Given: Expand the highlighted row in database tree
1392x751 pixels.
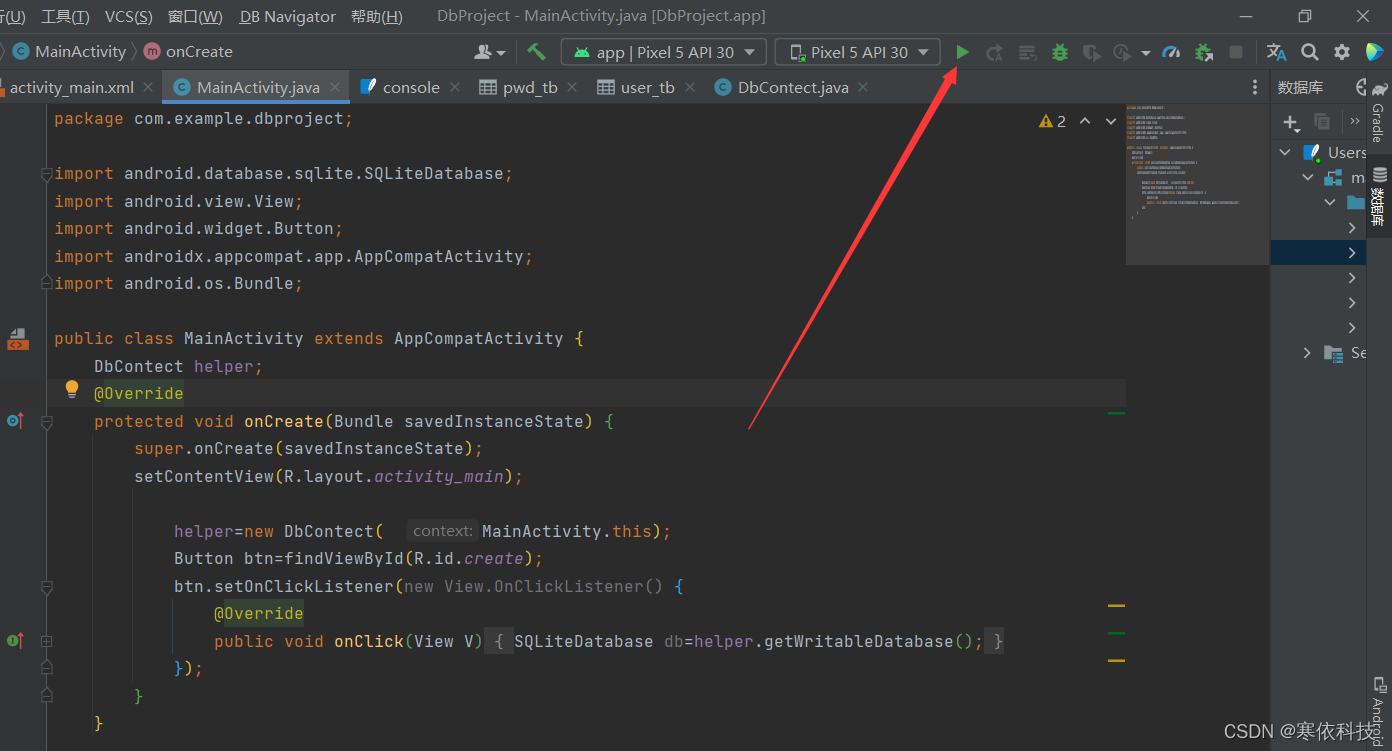Looking at the screenshot, I should pos(1352,253).
